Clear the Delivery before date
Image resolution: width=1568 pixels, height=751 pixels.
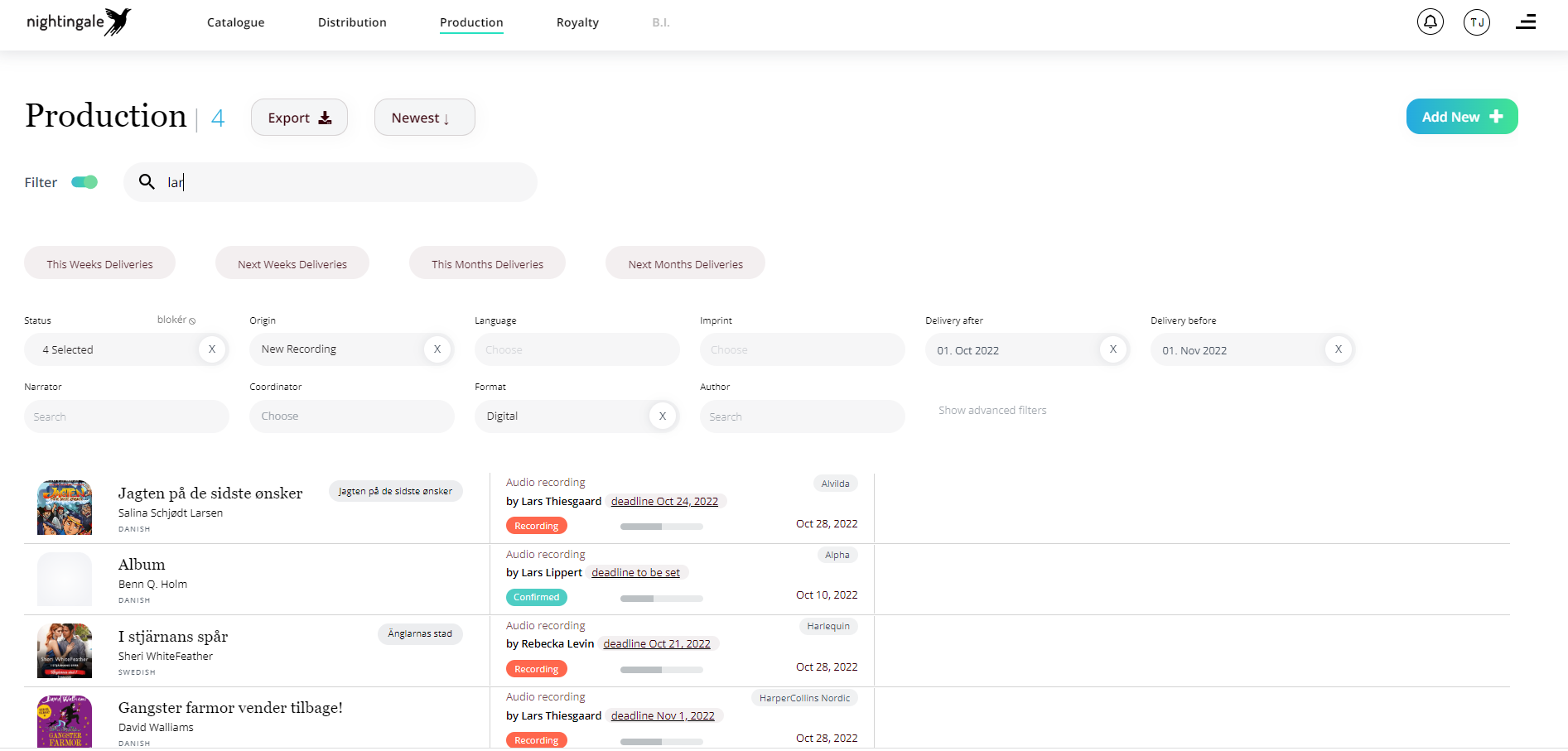click(1339, 349)
